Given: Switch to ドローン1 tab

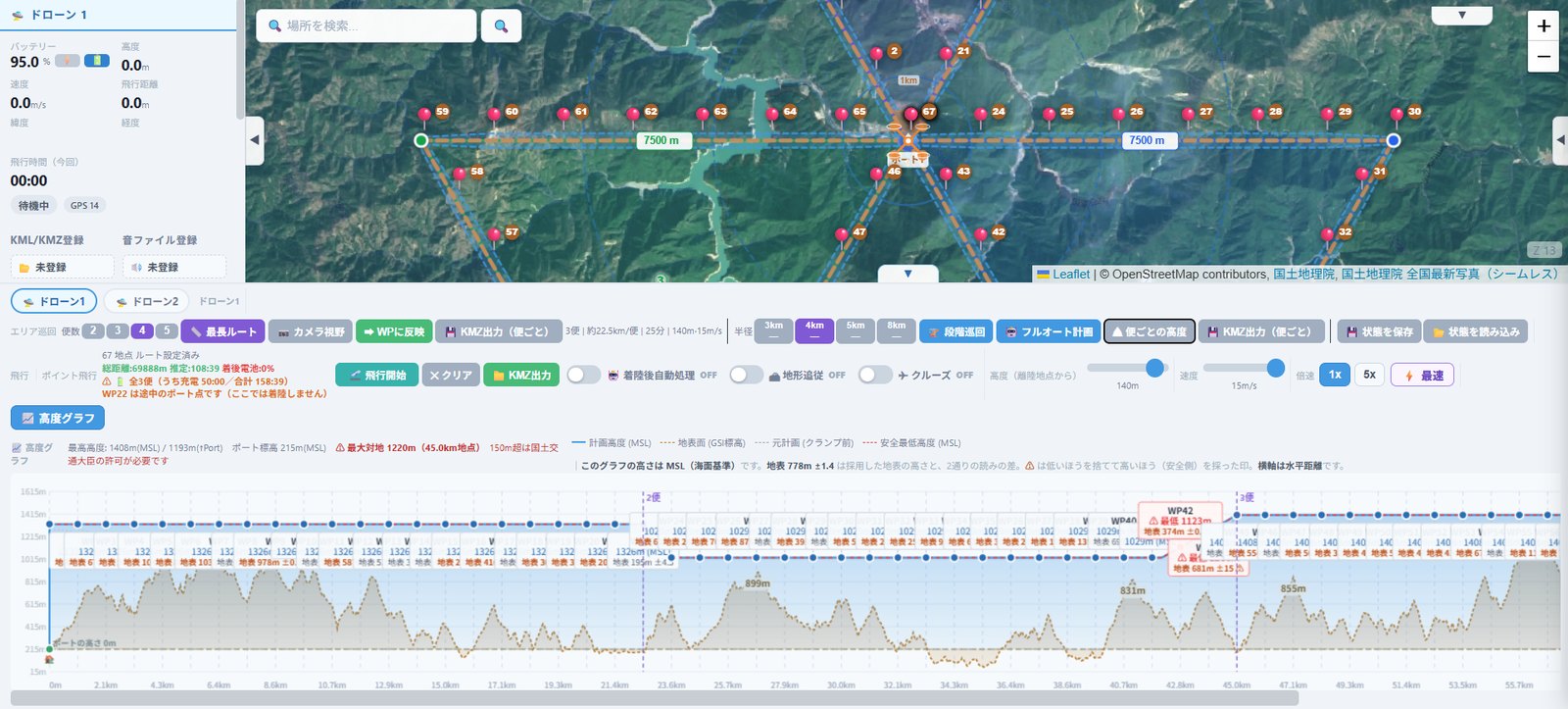Looking at the screenshot, I should coord(53,301).
